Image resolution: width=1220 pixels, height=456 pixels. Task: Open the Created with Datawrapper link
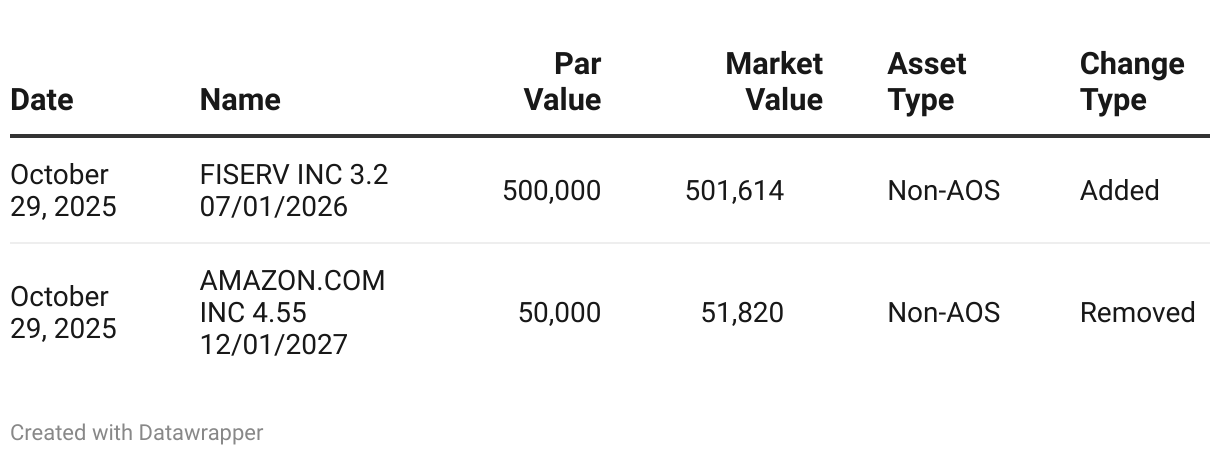(137, 432)
